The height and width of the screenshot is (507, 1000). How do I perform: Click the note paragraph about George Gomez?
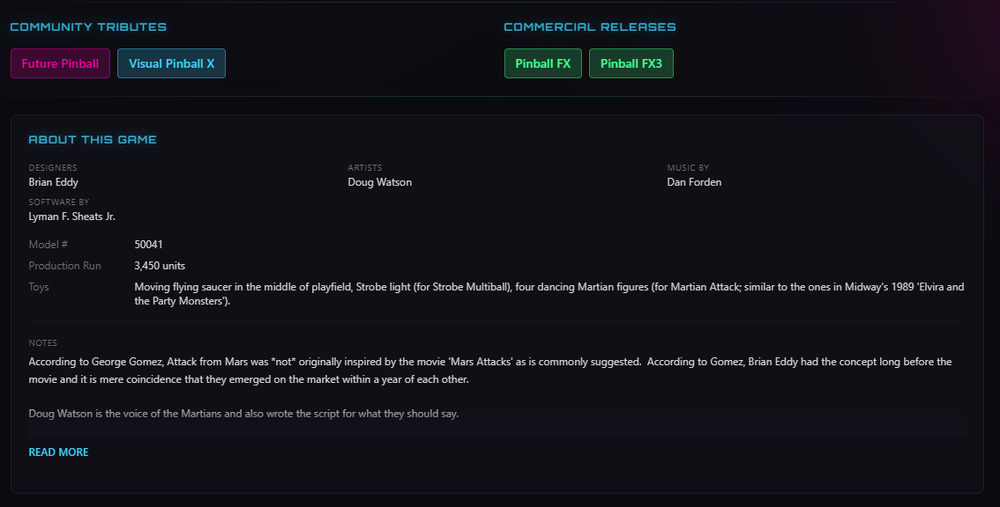click(x=490, y=371)
